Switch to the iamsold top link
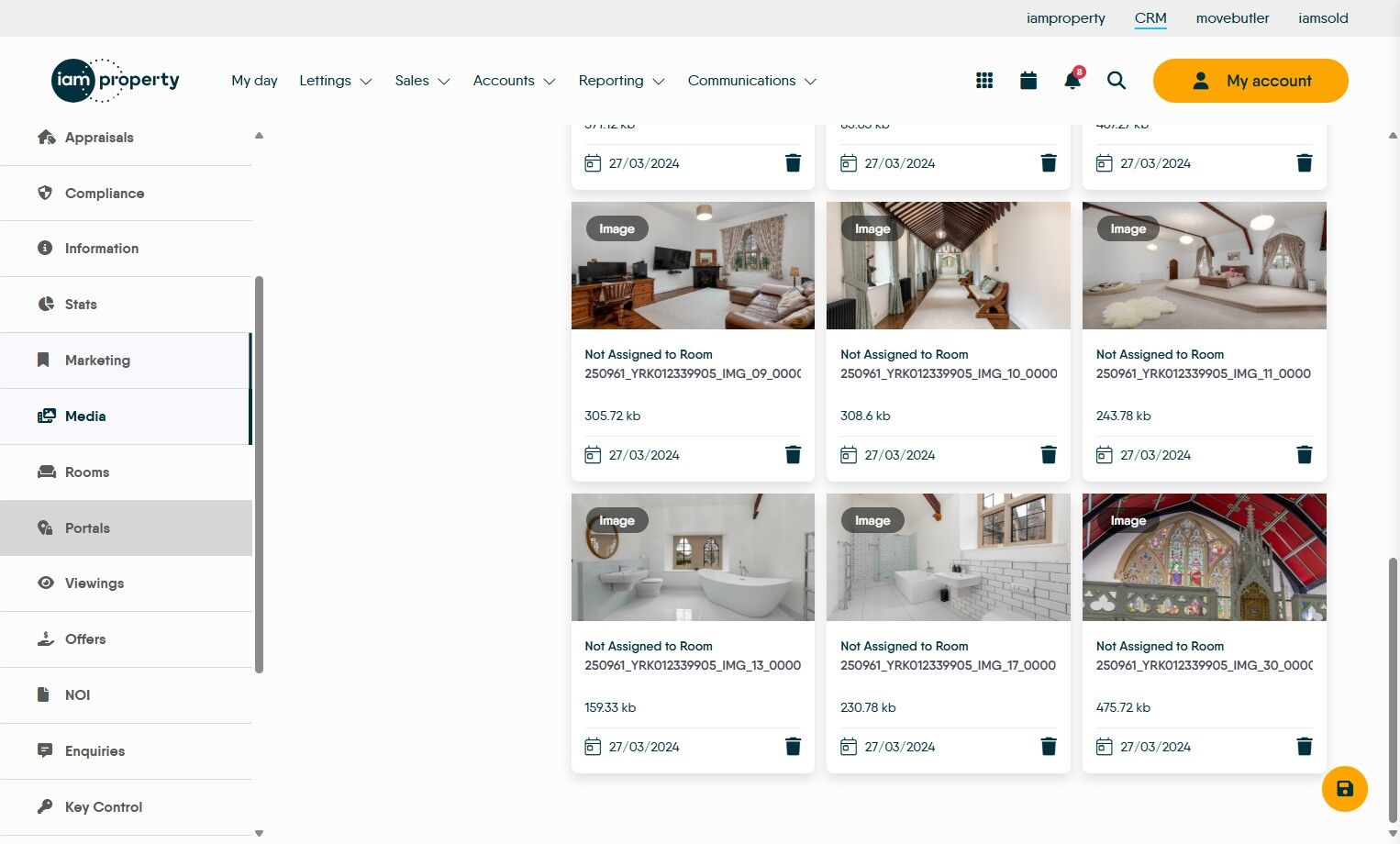Viewport: 1400px width, 844px height. pyautogui.click(x=1323, y=18)
